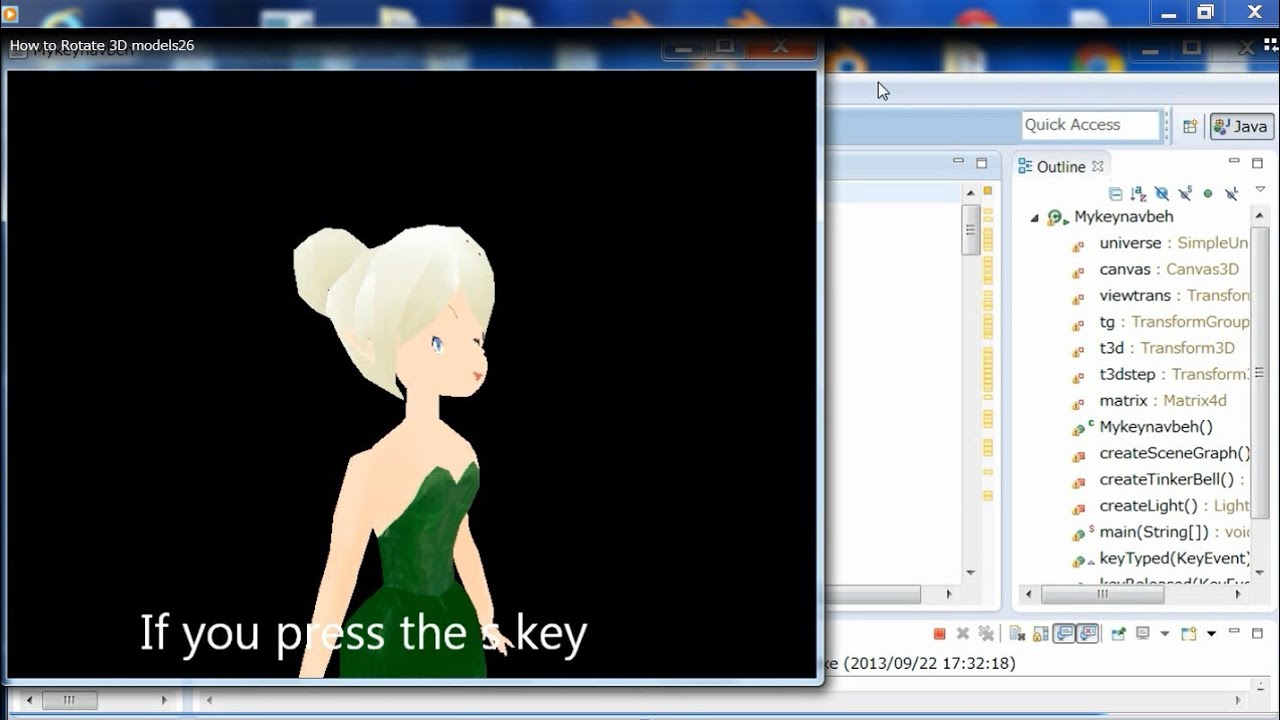Collapse All in Outline toolbar
This screenshot has height=720, width=1280.
pyautogui.click(x=1115, y=194)
